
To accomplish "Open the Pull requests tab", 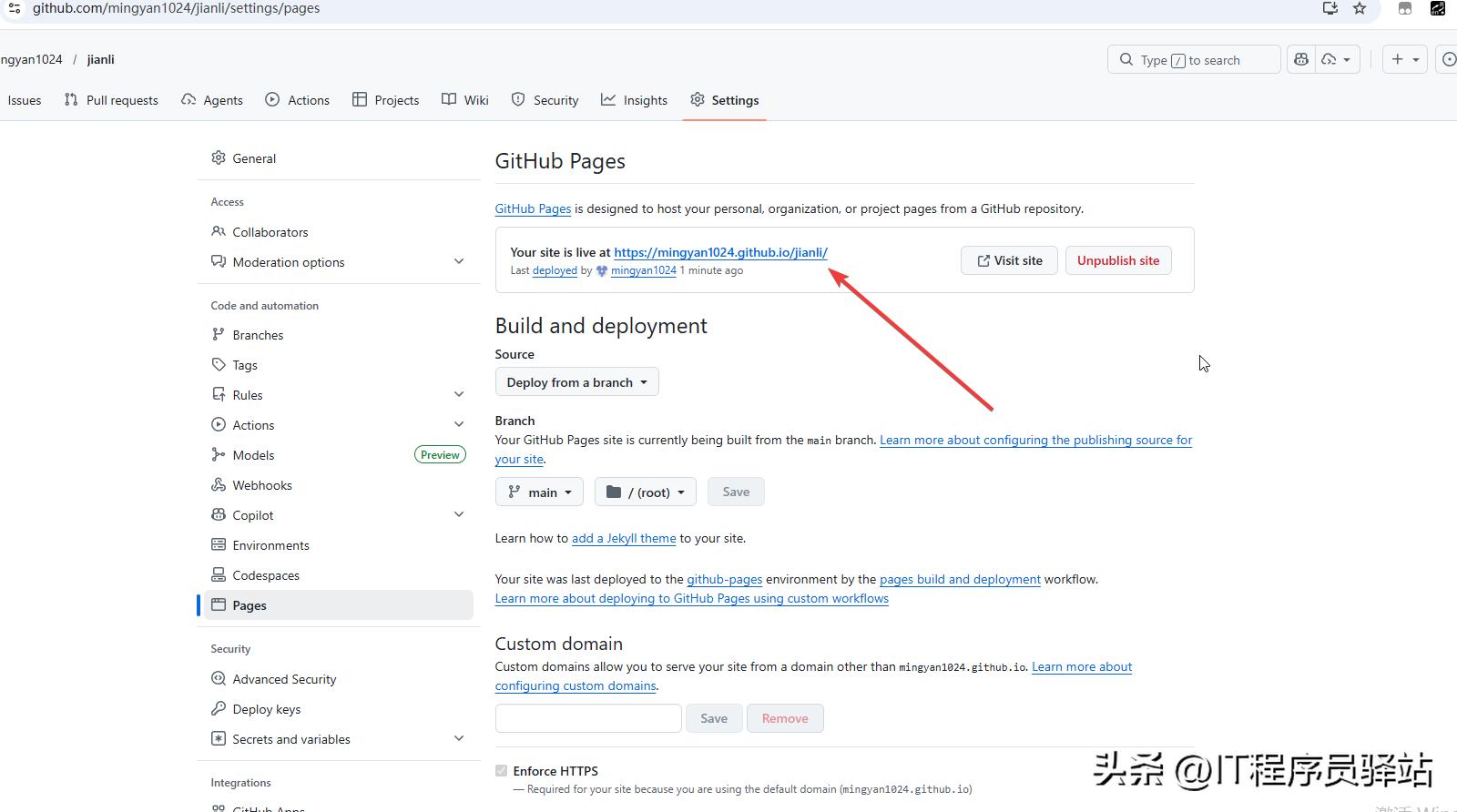I will click(111, 100).
